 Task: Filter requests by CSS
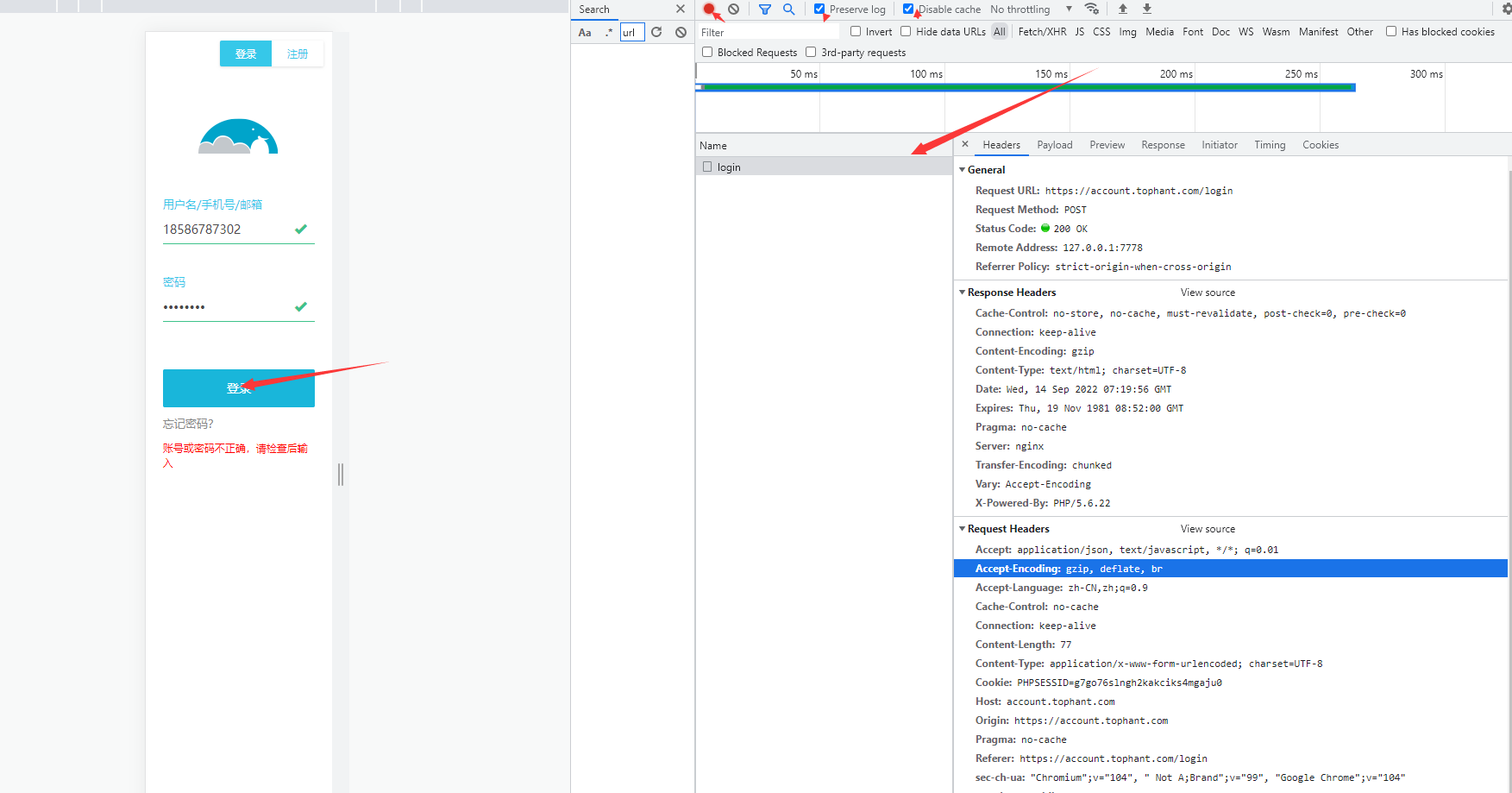pyautogui.click(x=1101, y=32)
